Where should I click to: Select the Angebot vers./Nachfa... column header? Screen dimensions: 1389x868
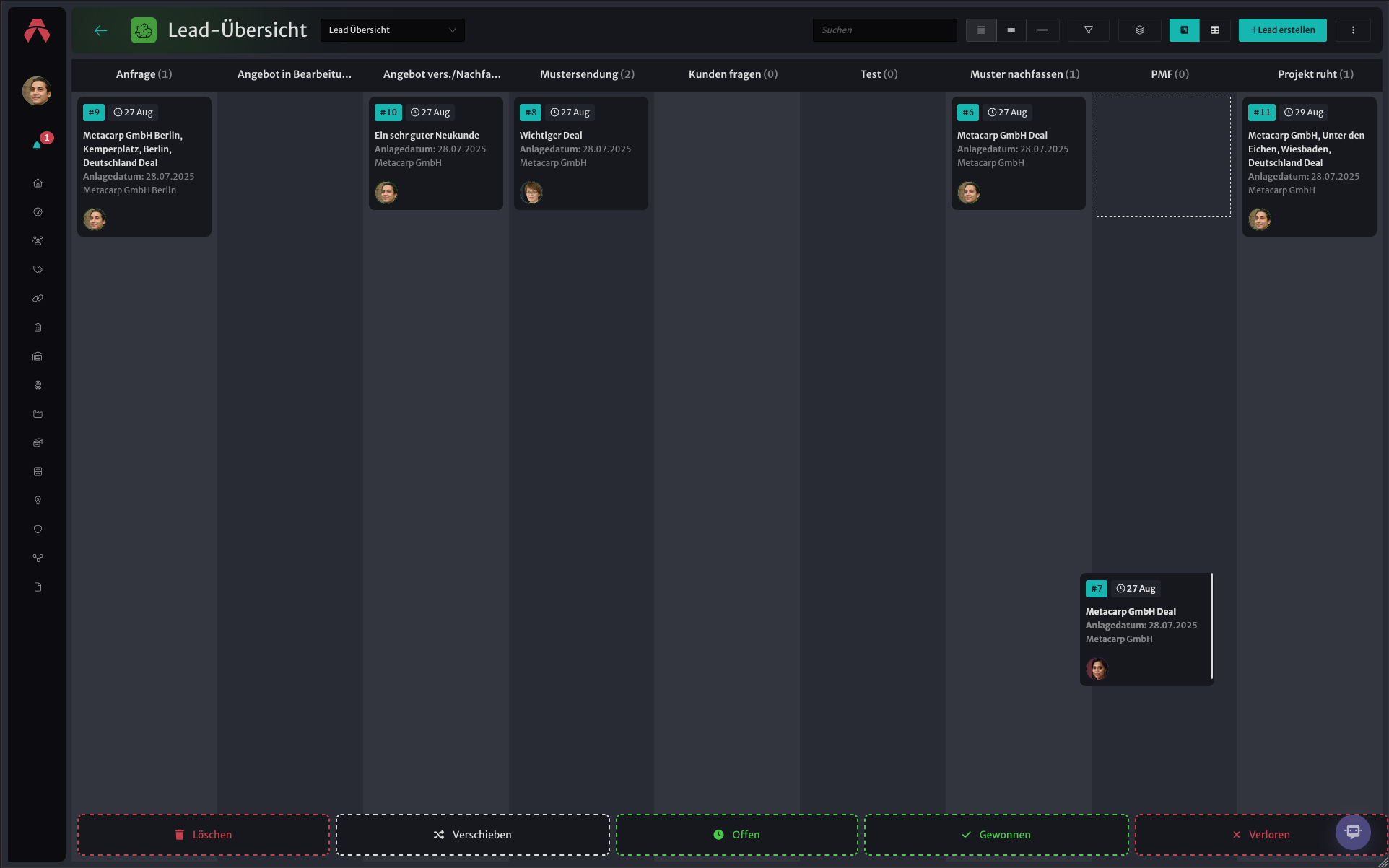pyautogui.click(x=442, y=74)
